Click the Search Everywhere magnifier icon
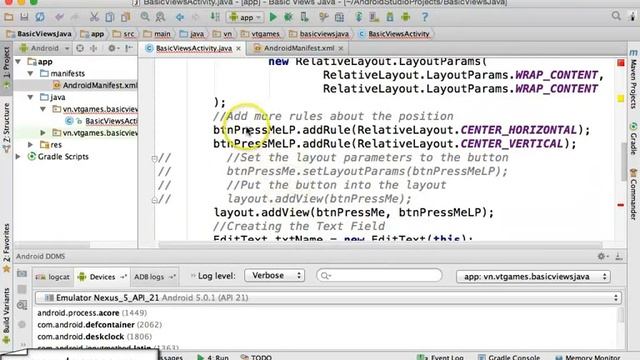Image resolution: width=640 pixels, height=360 pixels. (616, 16)
